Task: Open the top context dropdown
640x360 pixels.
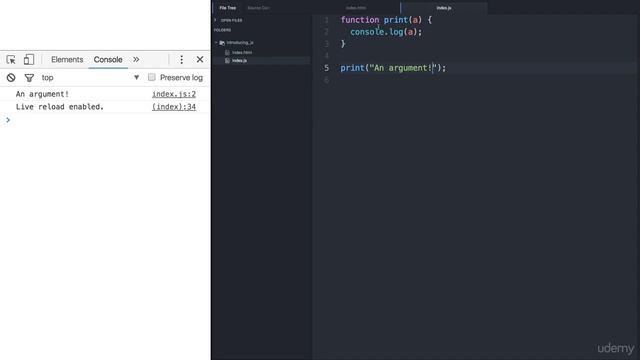Action: click(x=91, y=78)
